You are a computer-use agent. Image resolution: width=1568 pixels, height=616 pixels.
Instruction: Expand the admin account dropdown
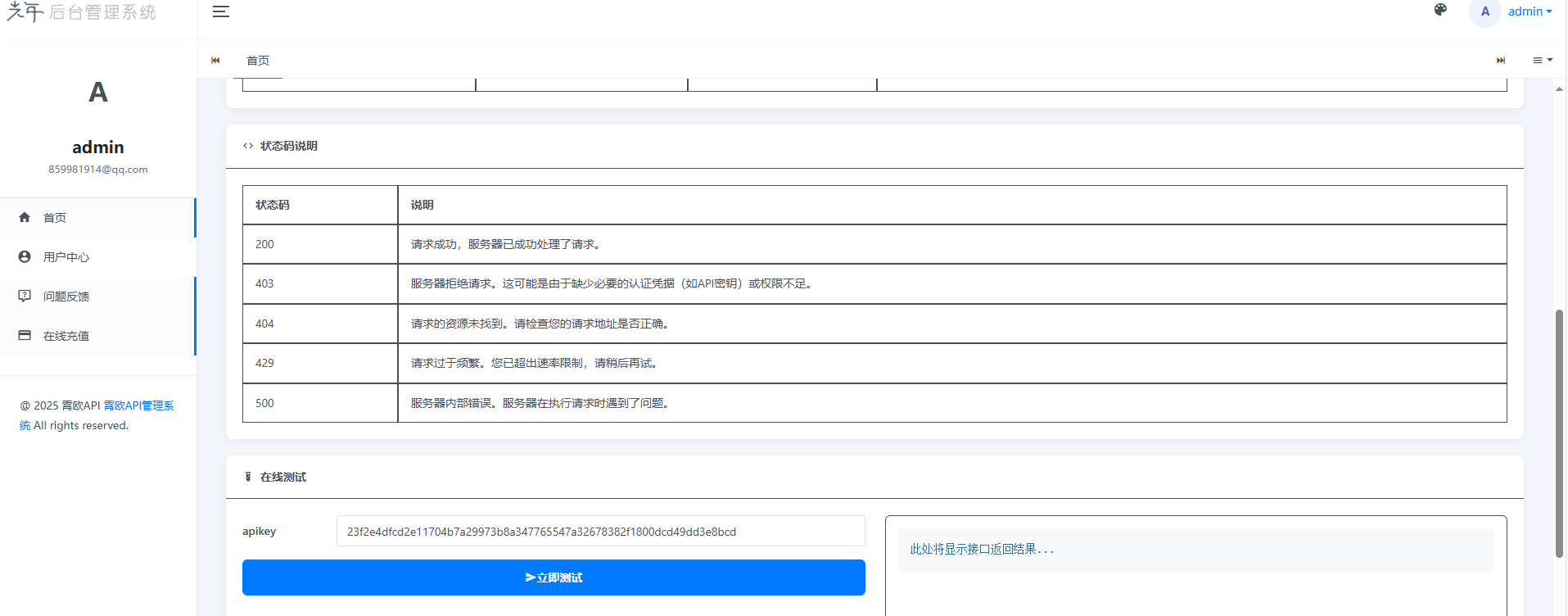pyautogui.click(x=1530, y=11)
